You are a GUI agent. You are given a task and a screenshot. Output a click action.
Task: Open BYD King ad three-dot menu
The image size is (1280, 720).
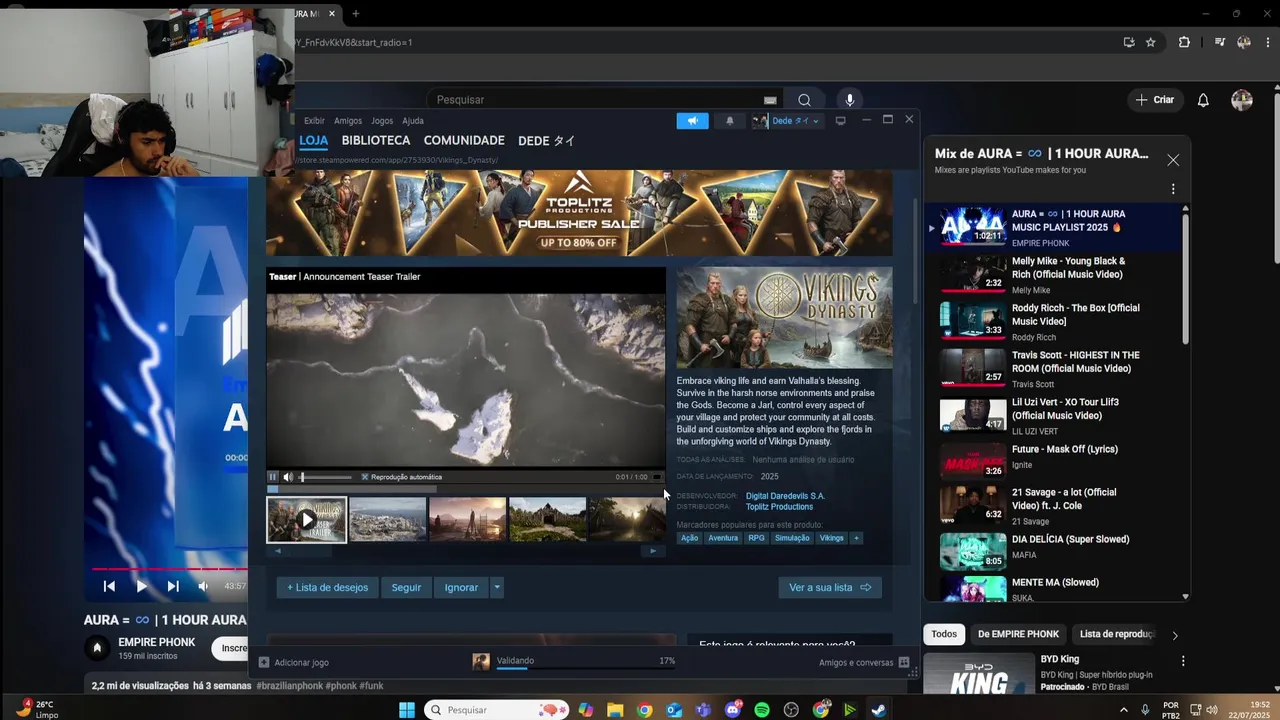(x=1183, y=661)
